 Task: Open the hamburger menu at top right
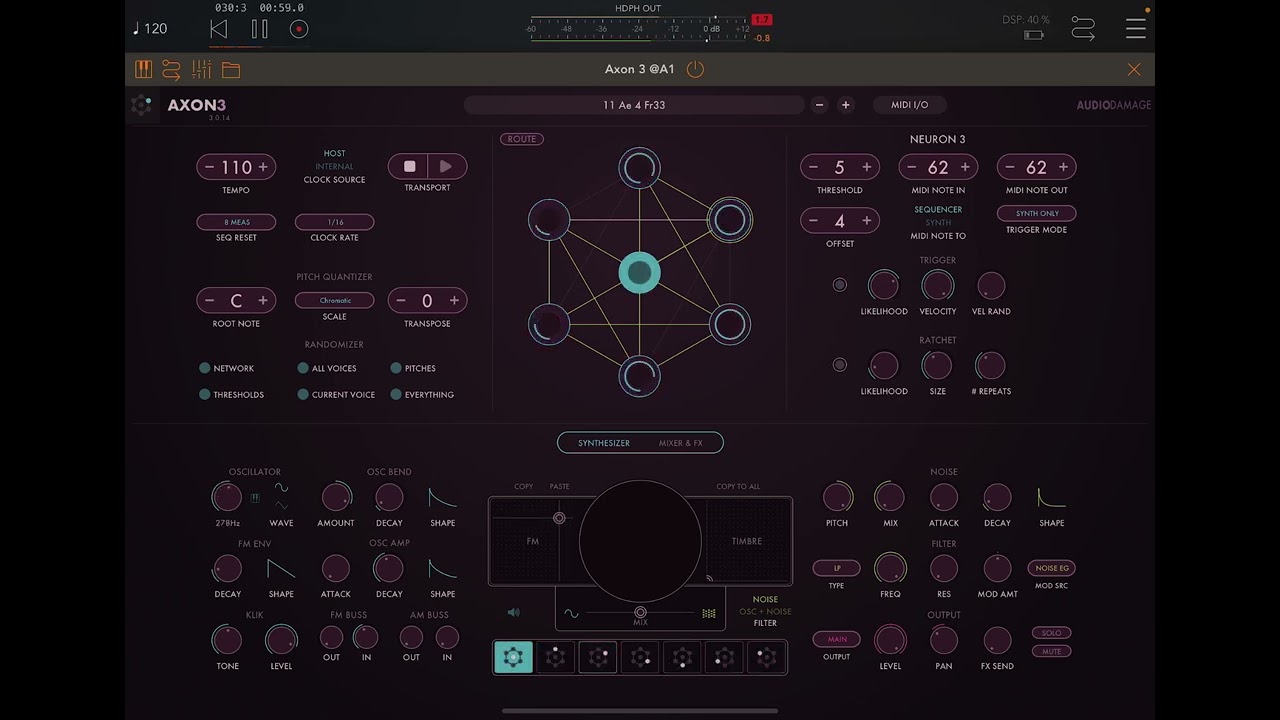[x=1136, y=28]
